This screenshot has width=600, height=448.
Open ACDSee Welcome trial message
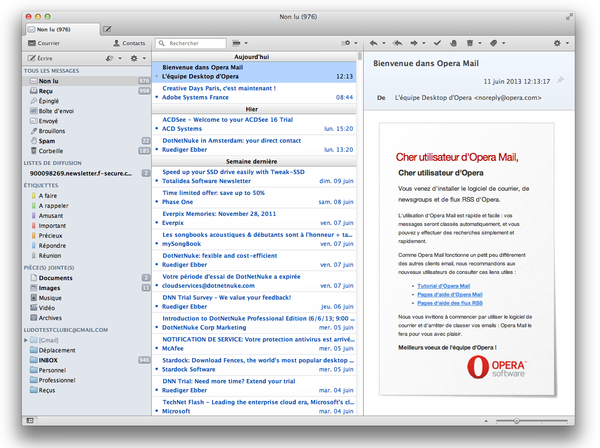[x=254, y=124]
